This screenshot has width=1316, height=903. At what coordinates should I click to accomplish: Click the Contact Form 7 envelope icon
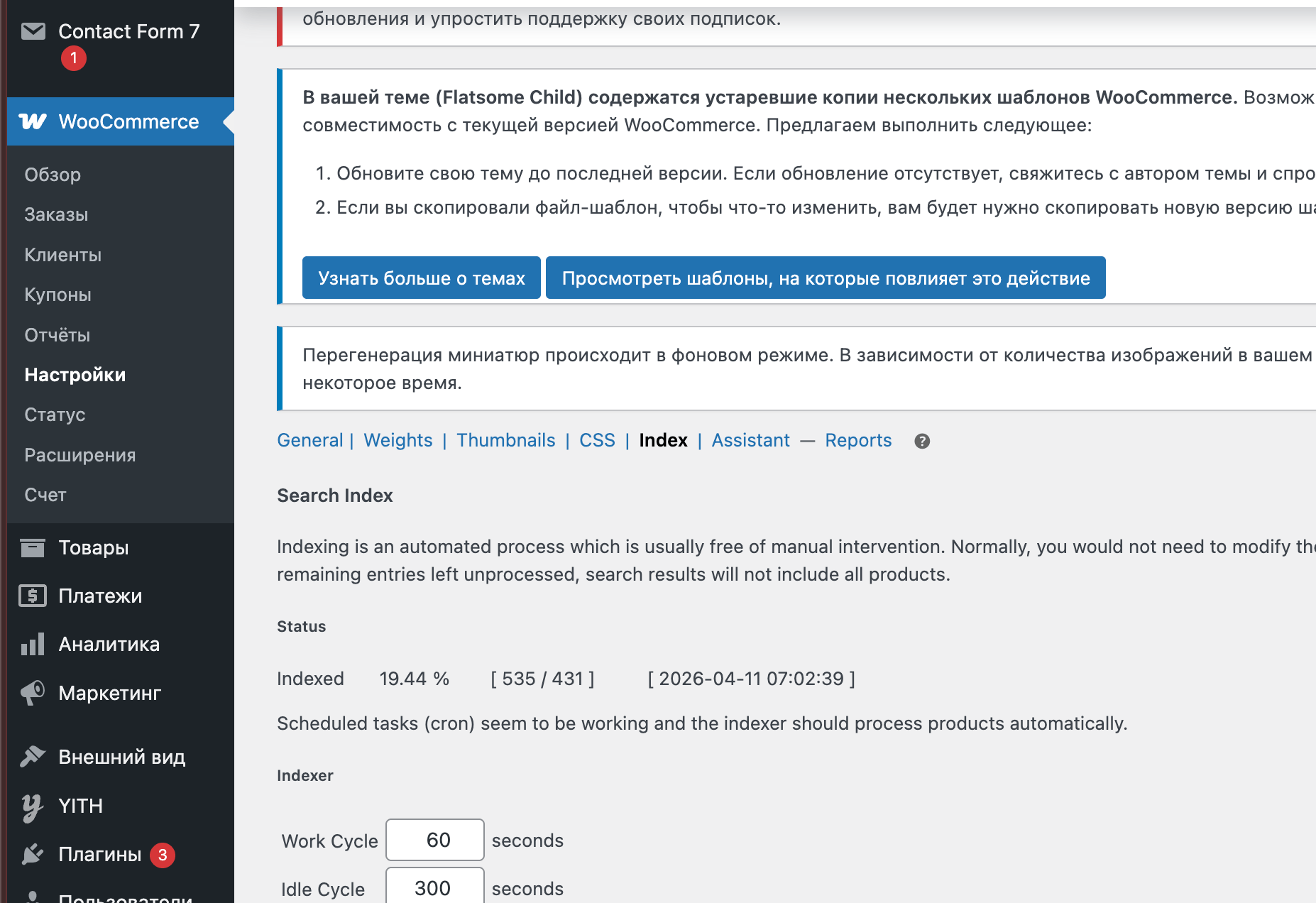tap(33, 31)
